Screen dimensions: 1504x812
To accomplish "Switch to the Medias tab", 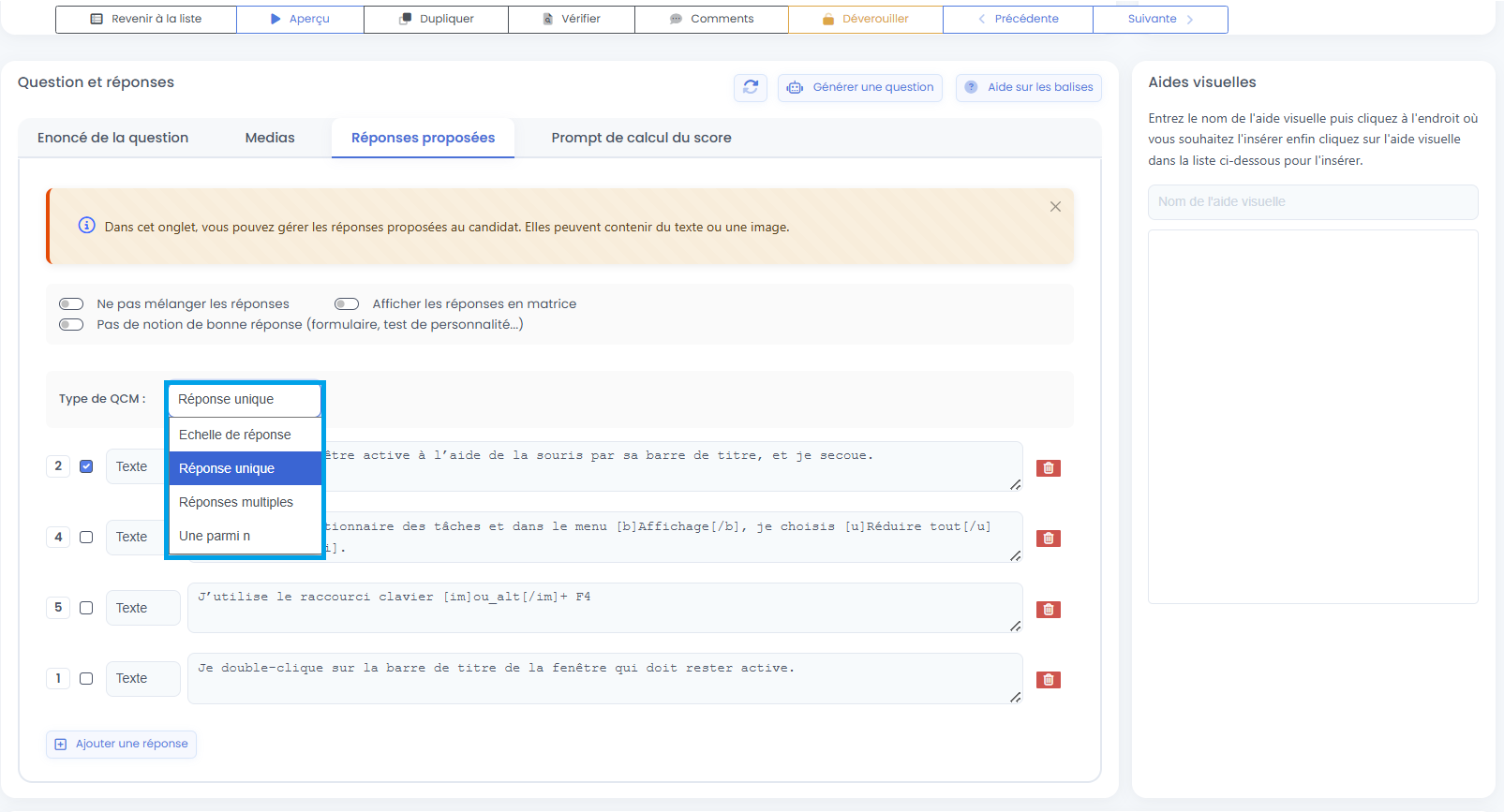I will (x=270, y=138).
